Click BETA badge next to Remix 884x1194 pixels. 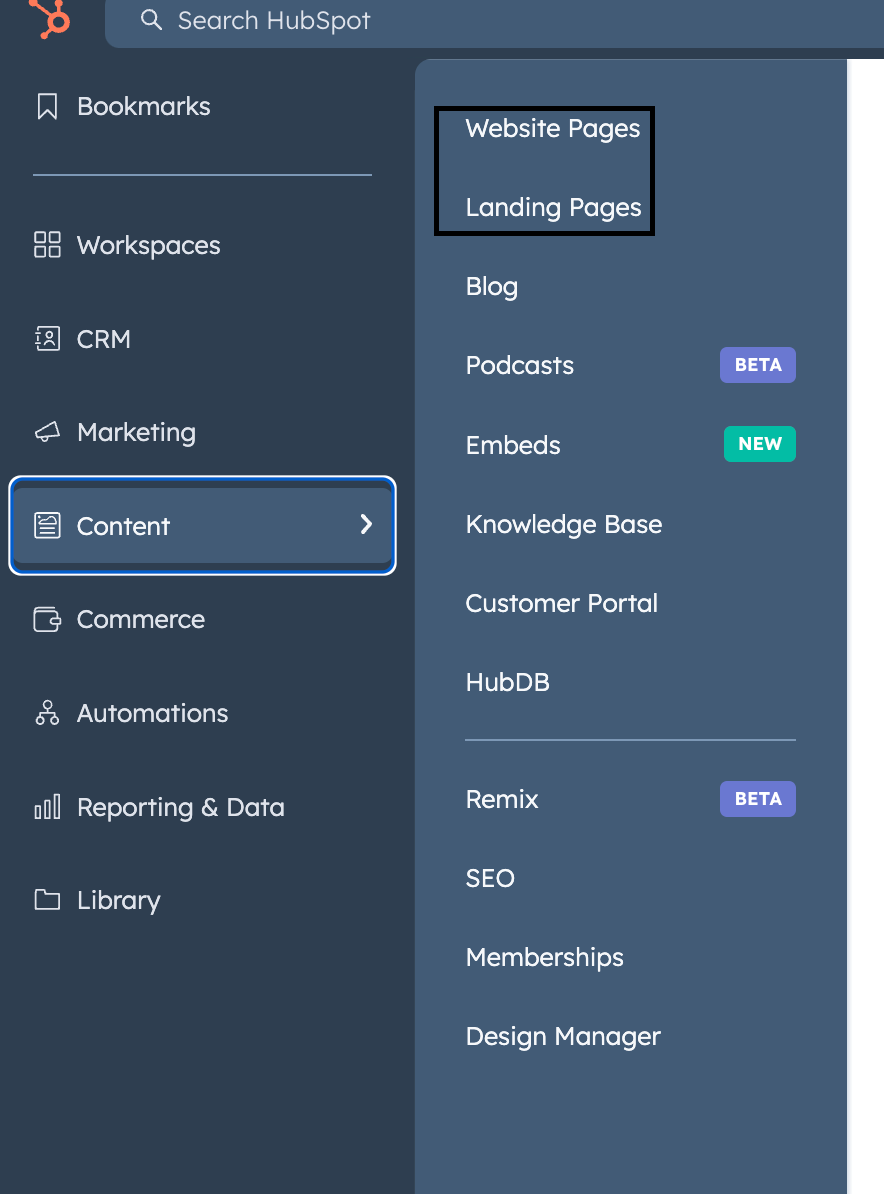pyautogui.click(x=758, y=799)
